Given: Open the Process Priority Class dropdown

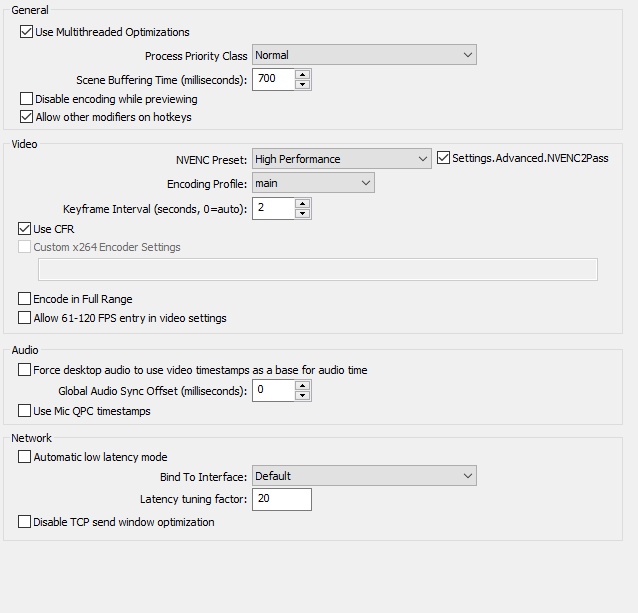Looking at the screenshot, I should (x=364, y=55).
